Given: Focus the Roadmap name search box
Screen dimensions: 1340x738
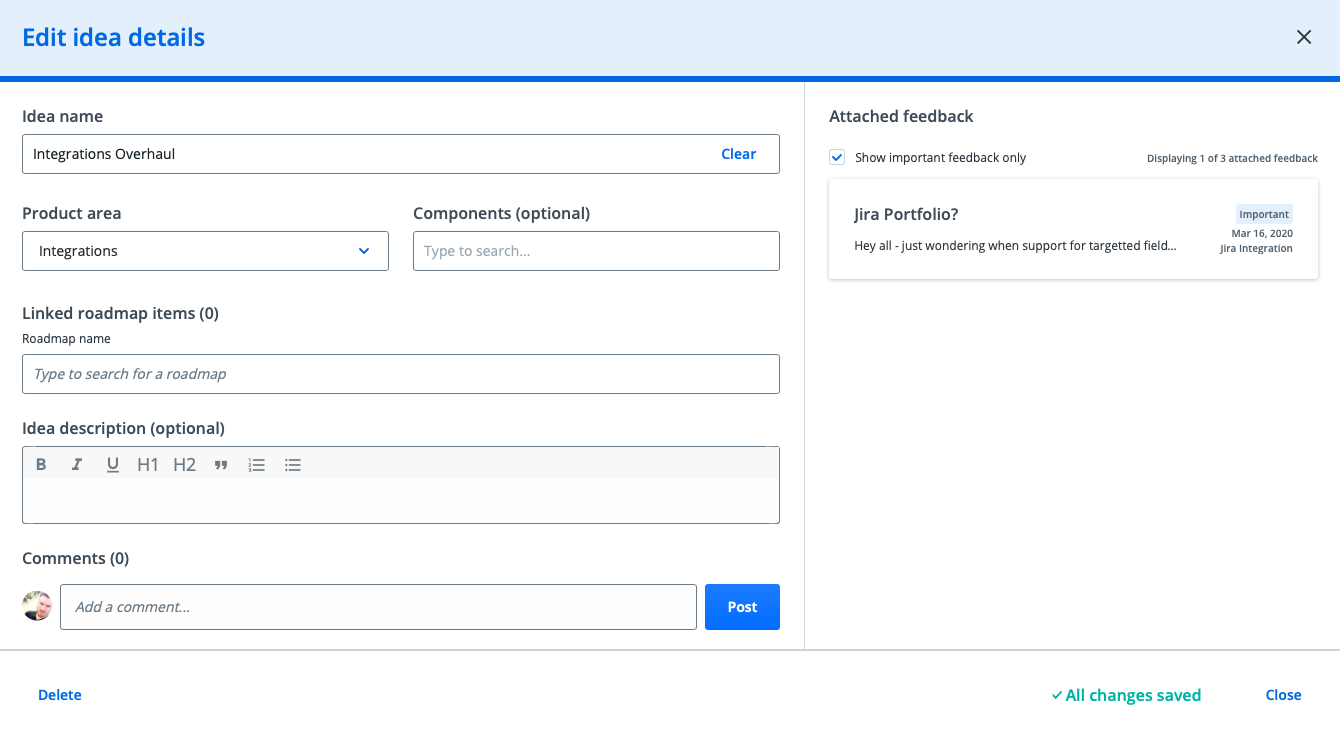Looking at the screenshot, I should (x=400, y=374).
